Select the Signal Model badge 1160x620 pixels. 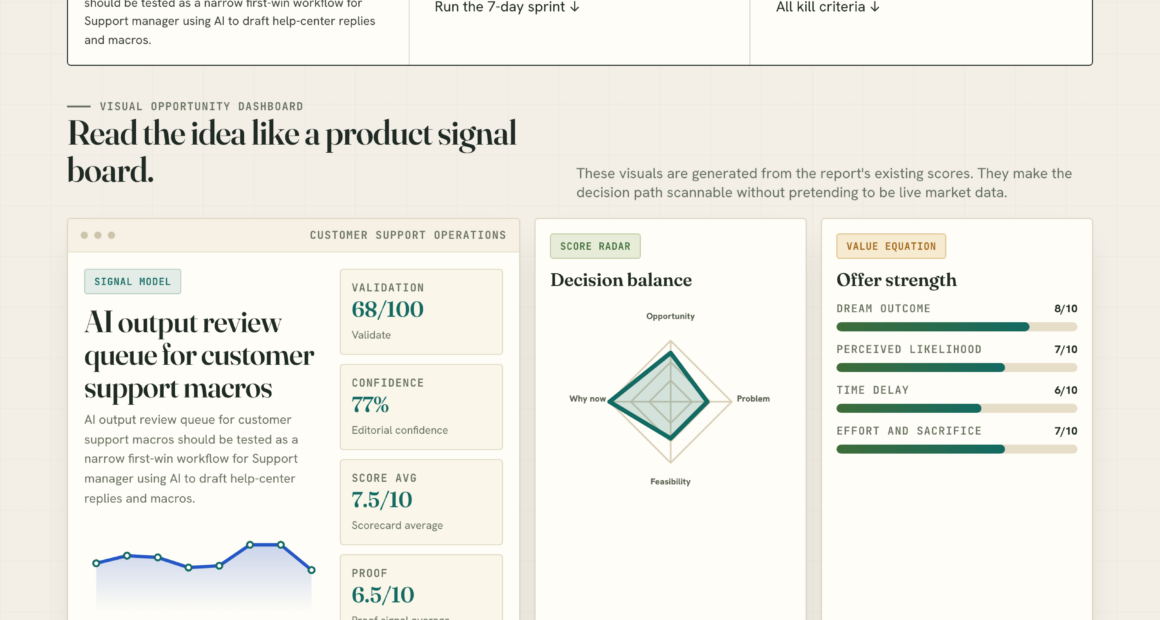click(x=132, y=281)
